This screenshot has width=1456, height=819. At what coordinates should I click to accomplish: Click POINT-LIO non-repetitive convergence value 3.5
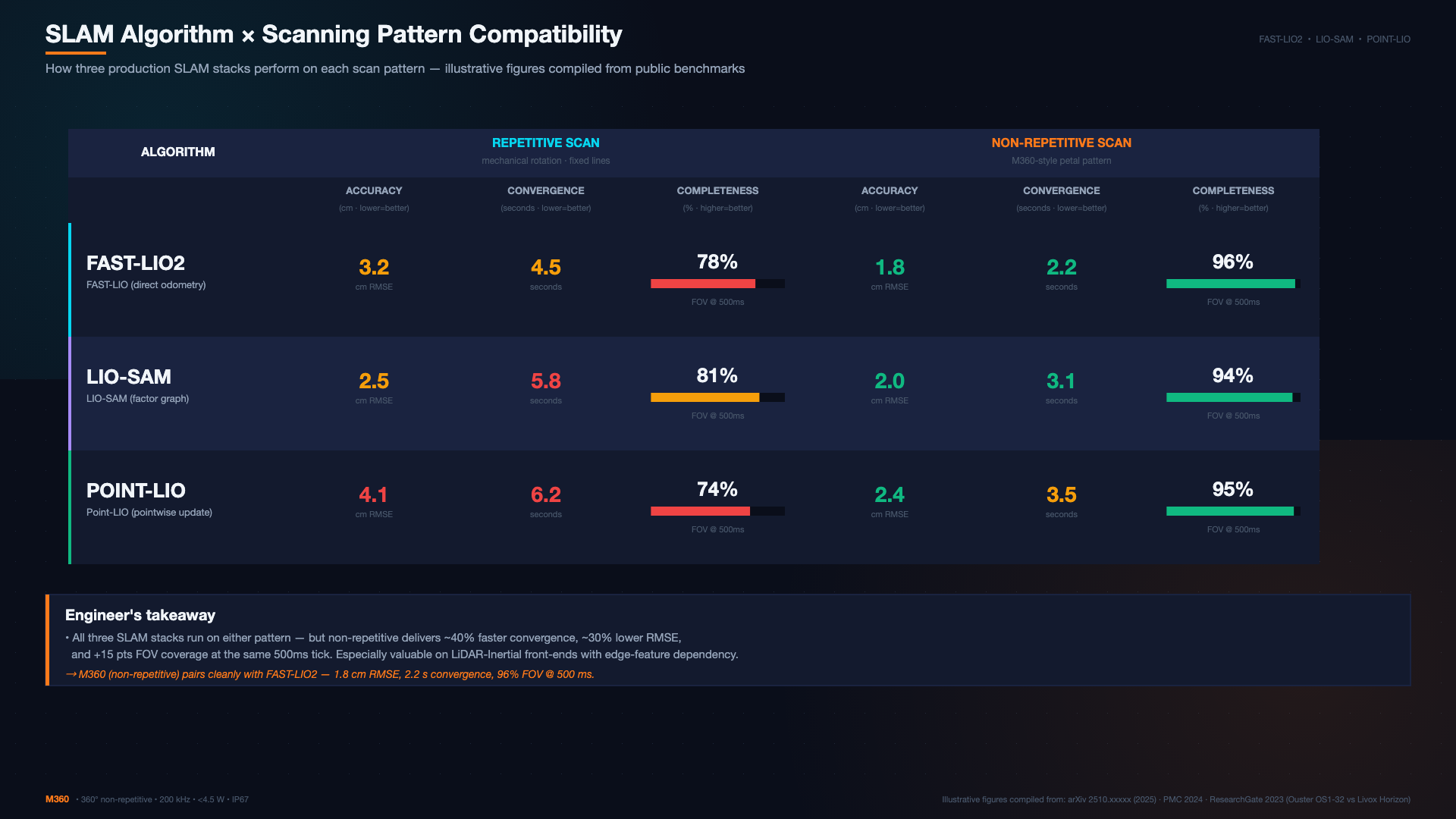pos(1062,494)
